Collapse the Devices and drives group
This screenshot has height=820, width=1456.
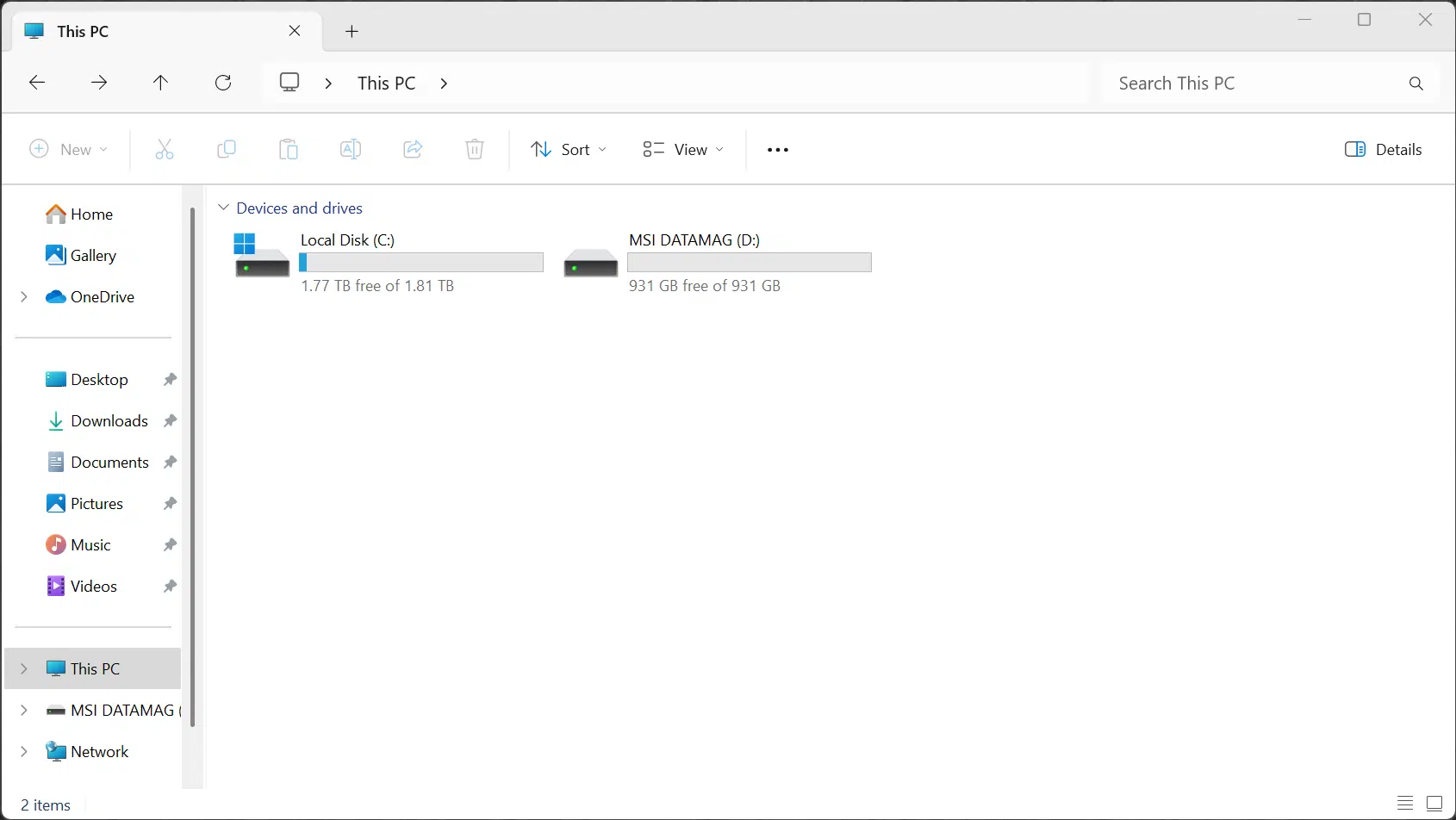pos(223,208)
